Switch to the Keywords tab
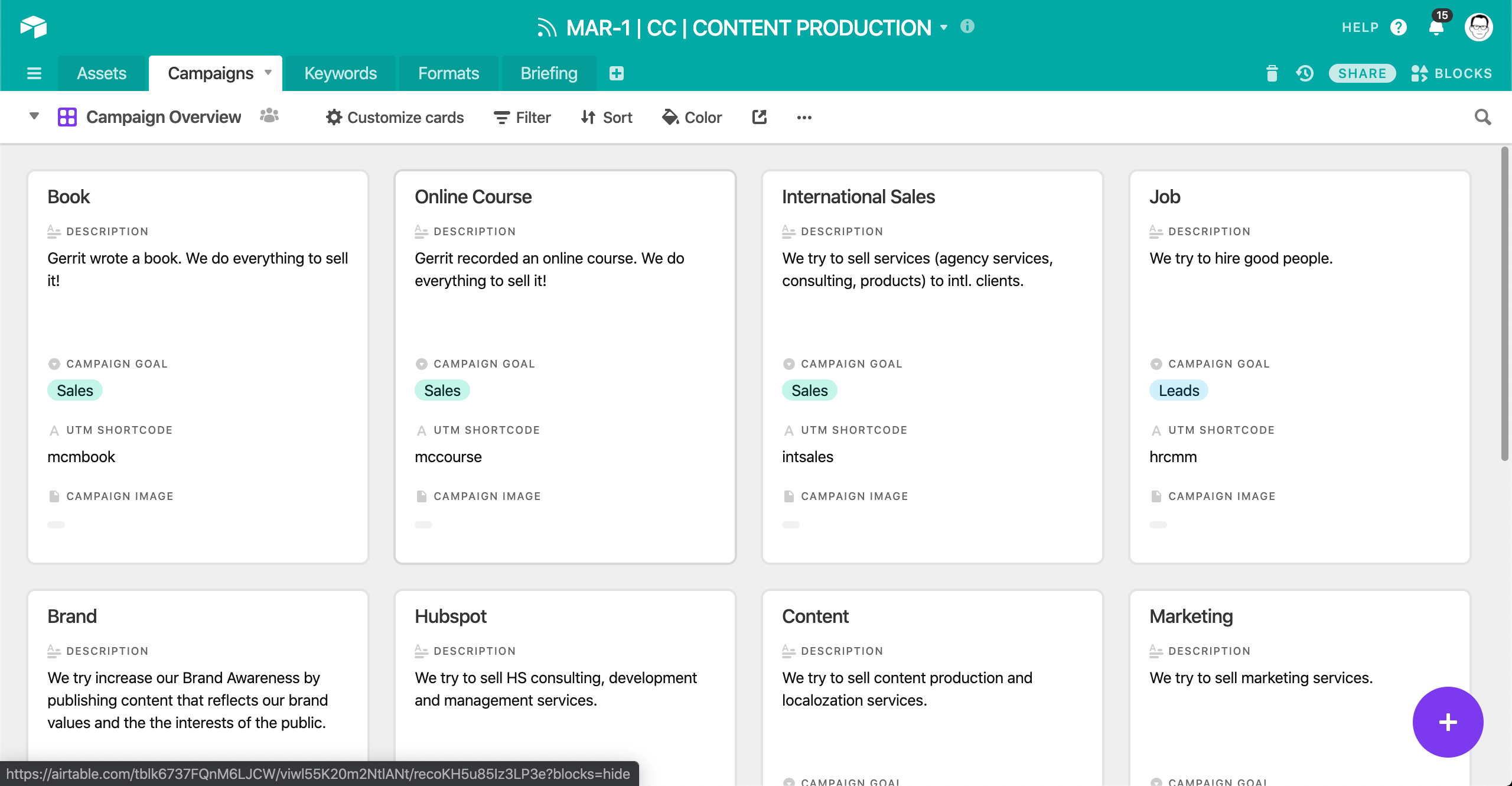The image size is (1512, 786). coord(339,72)
